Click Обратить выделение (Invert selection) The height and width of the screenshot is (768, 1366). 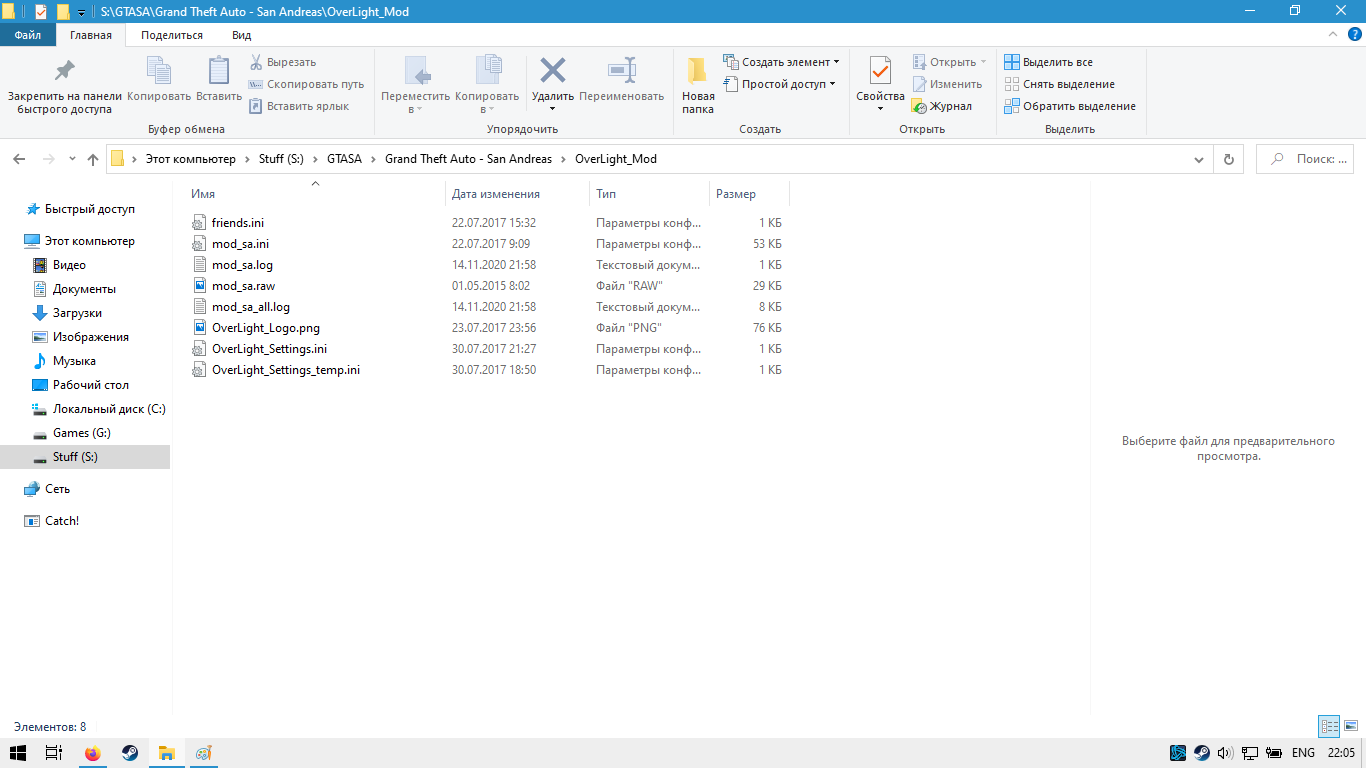tap(1070, 106)
